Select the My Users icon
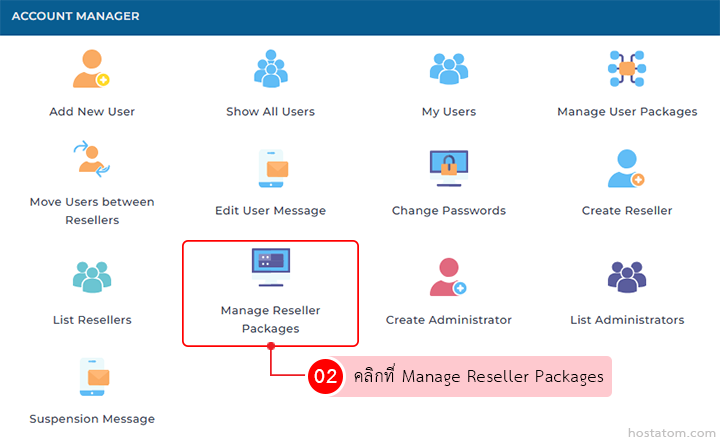 tap(448, 69)
